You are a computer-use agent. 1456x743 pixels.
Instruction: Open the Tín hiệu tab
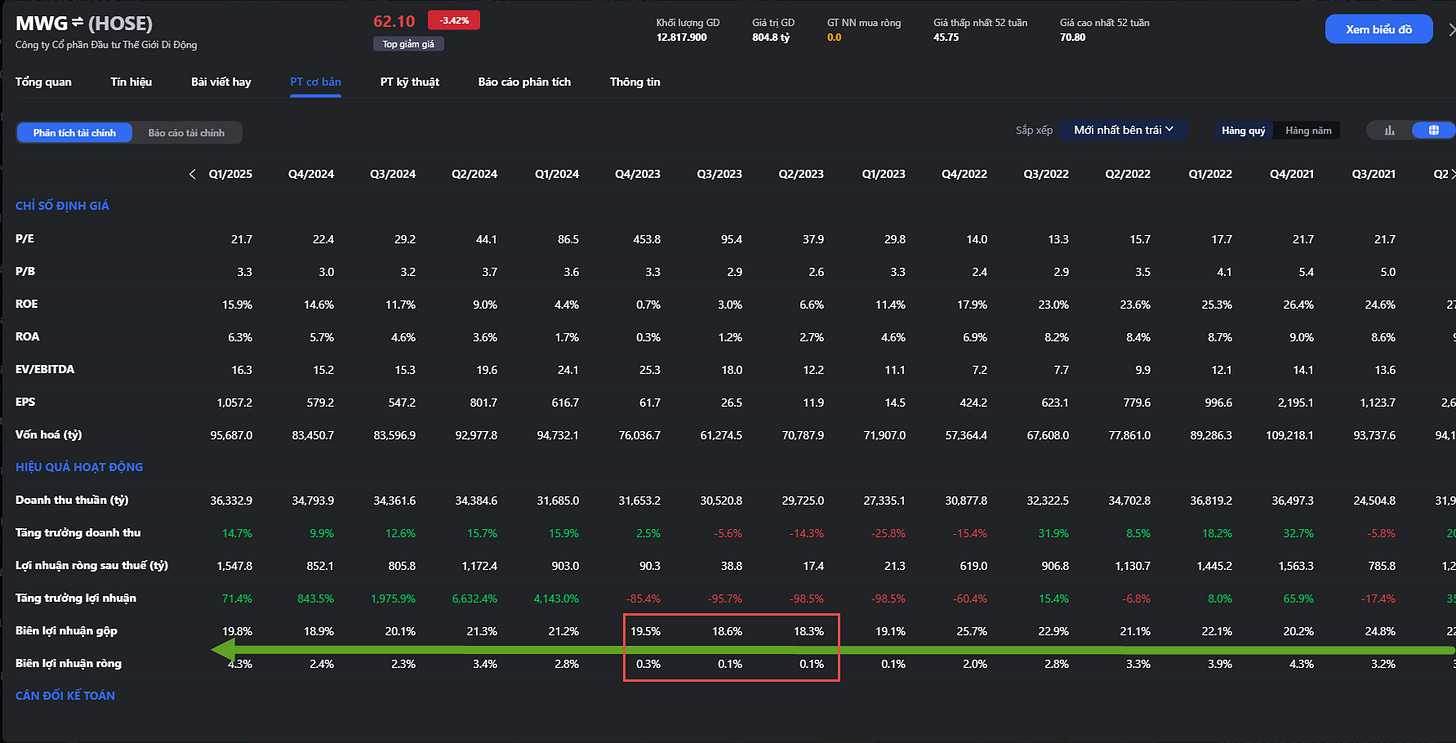(x=131, y=82)
